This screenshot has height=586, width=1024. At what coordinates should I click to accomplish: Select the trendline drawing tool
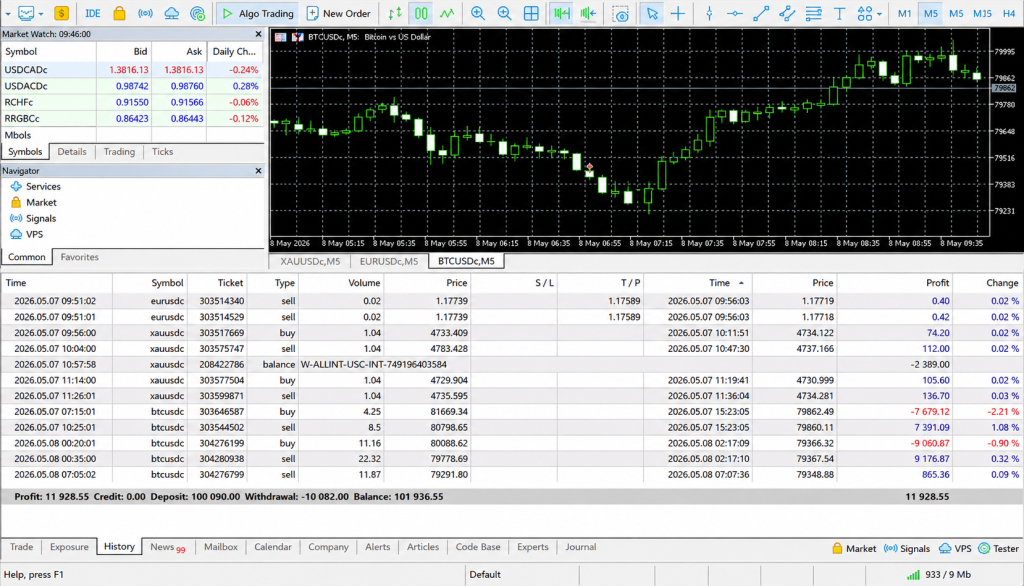761,13
